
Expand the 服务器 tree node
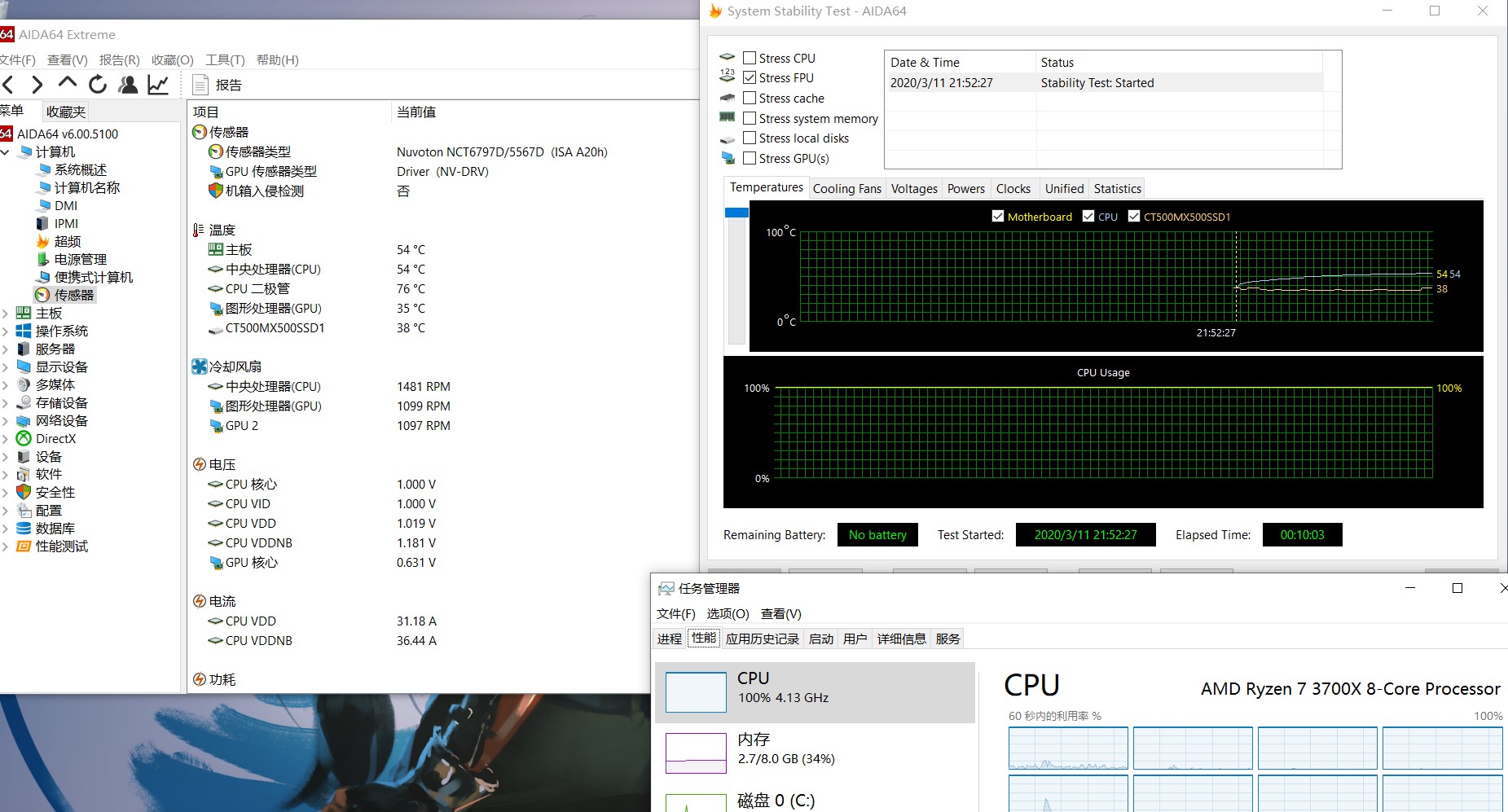click(x=5, y=349)
